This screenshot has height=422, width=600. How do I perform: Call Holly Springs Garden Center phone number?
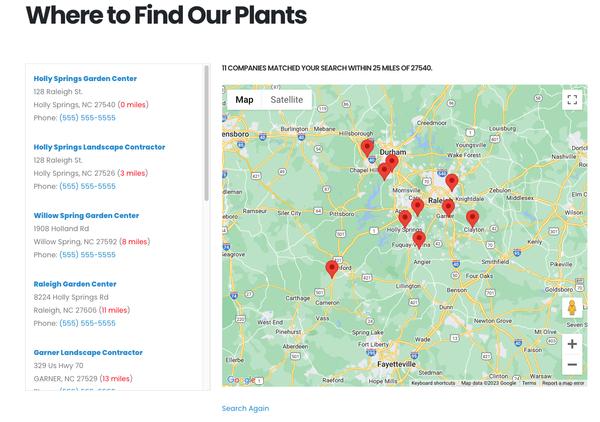[x=87, y=118]
